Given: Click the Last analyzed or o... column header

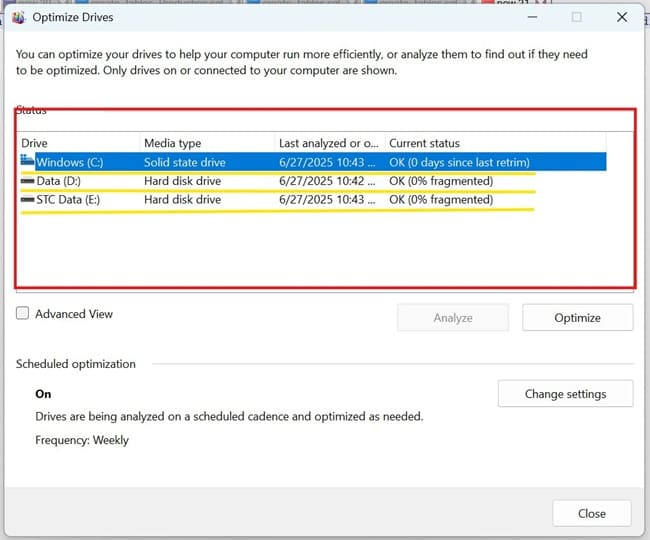Looking at the screenshot, I should 330,143.
